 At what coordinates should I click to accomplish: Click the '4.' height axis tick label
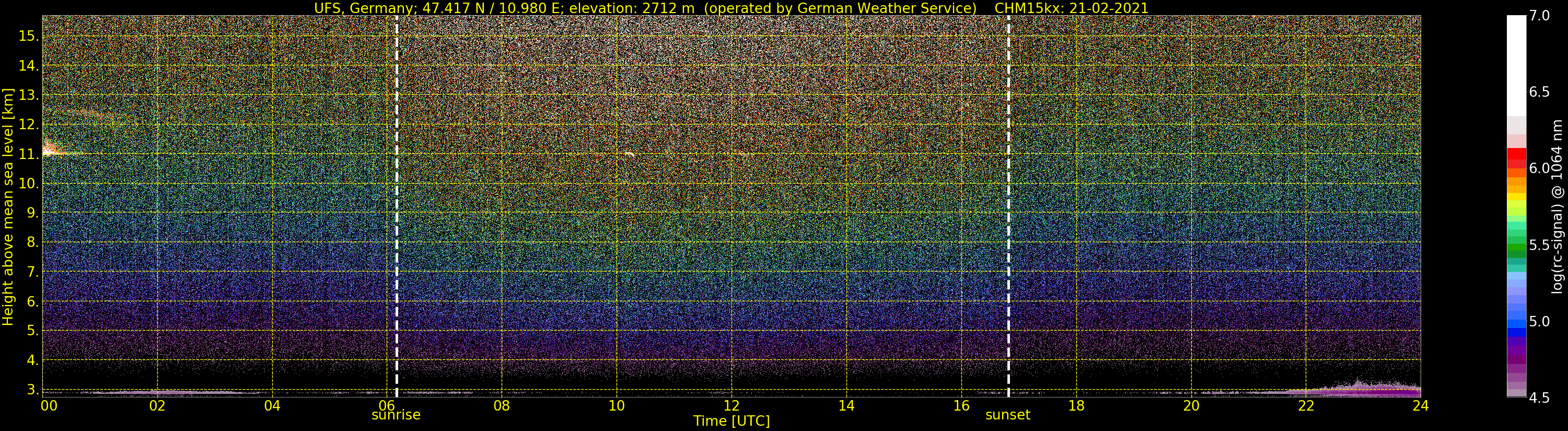pos(32,360)
